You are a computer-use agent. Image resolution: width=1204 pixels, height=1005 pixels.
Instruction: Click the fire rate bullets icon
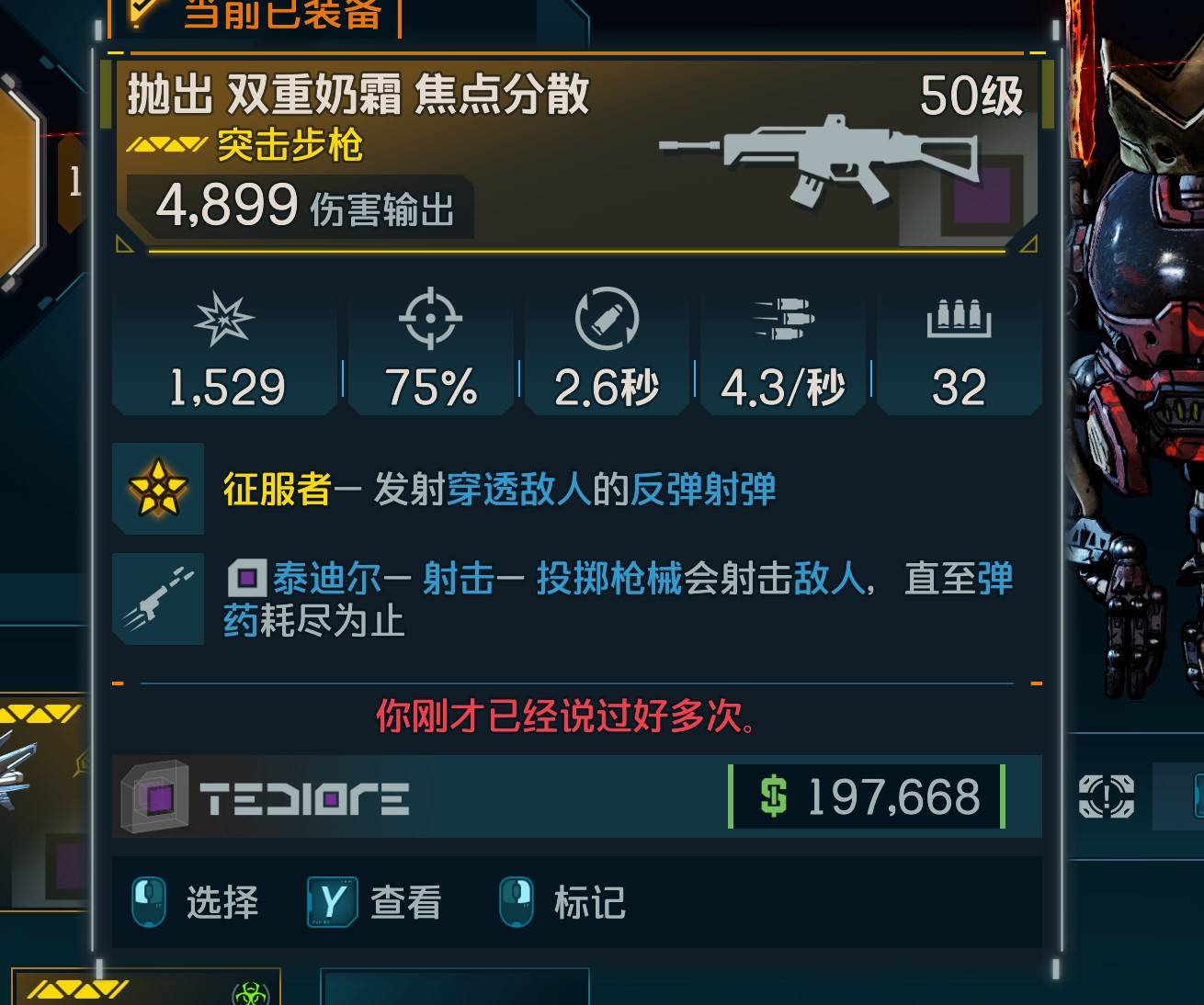pos(783,319)
